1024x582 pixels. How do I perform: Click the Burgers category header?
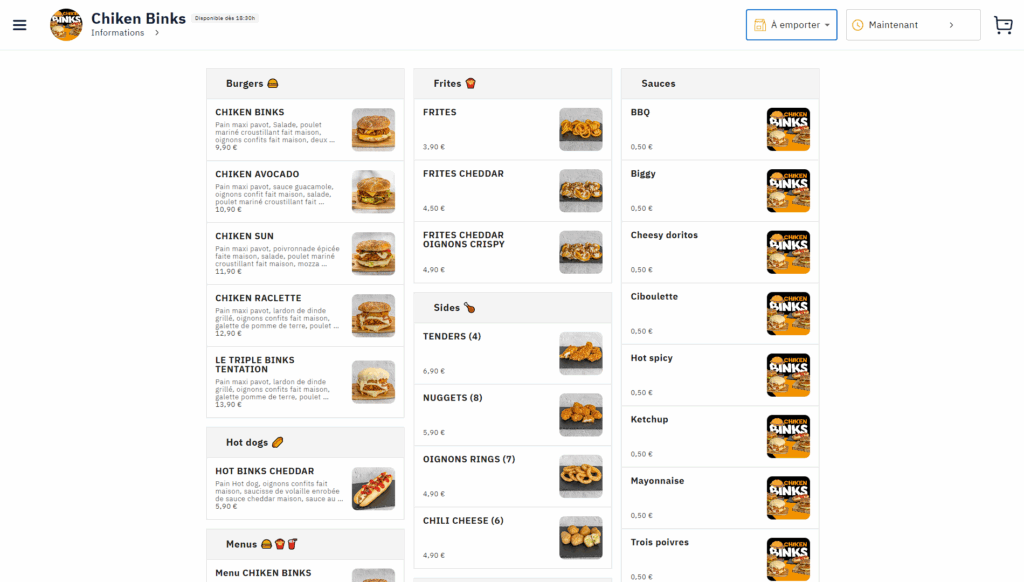[x=305, y=84]
